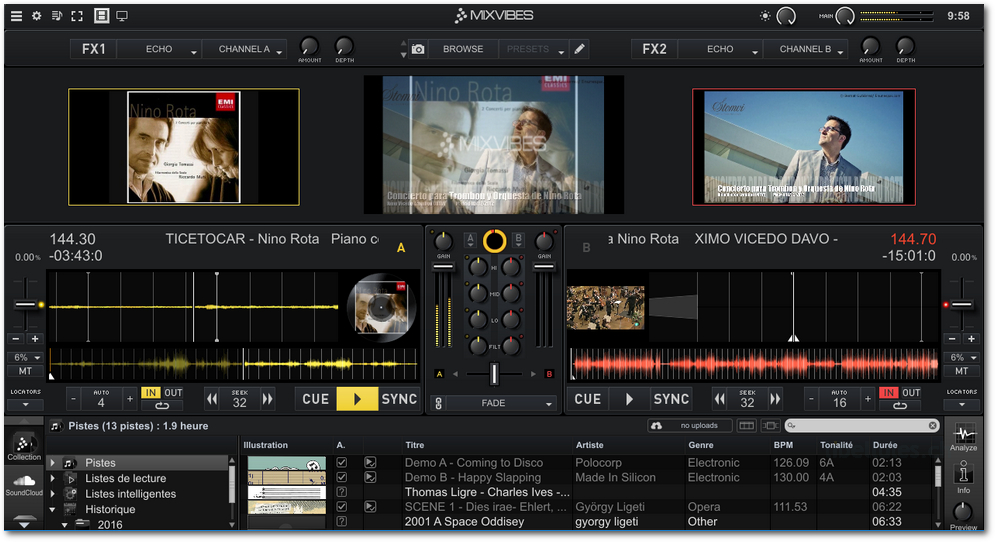Click the SoundCloud uploads cloud icon
Image resolution: width=995 pixels, height=542 pixels.
point(657,425)
